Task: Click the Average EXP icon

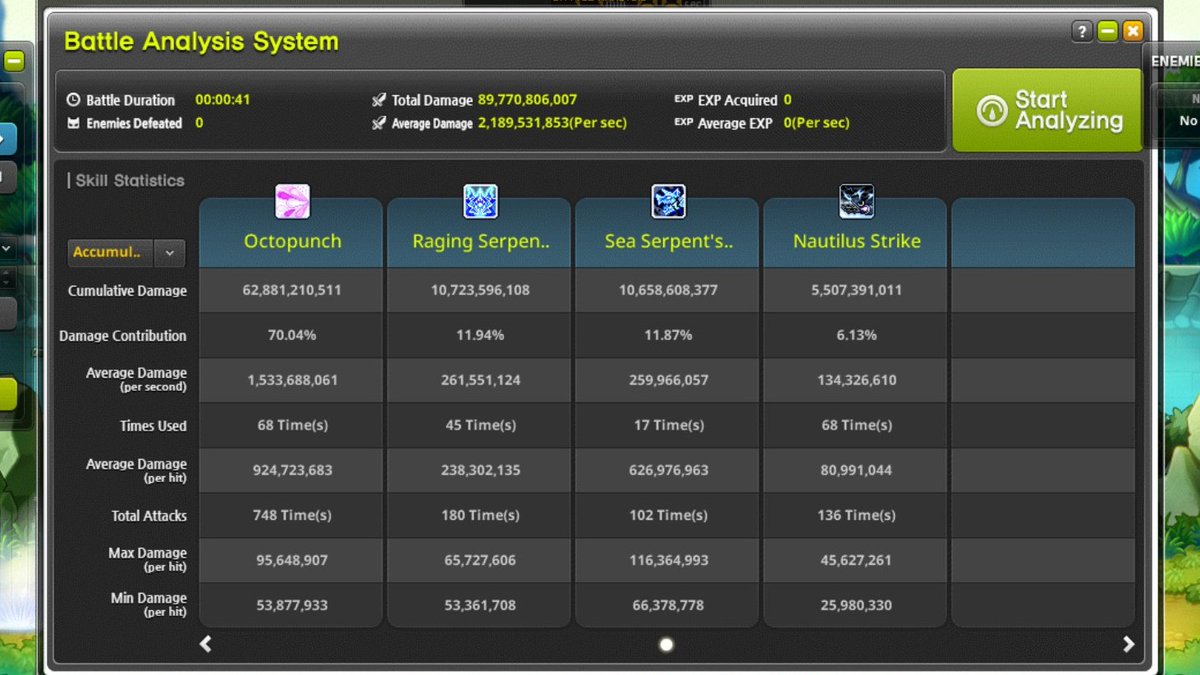Action: pos(683,124)
